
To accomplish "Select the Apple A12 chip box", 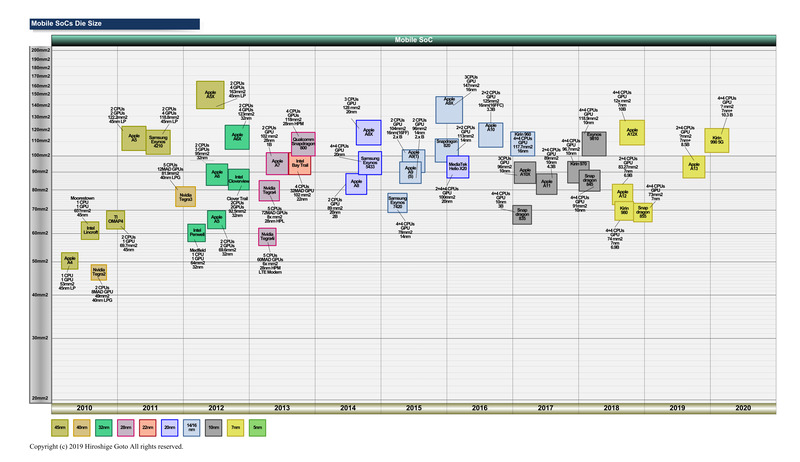I will [x=622, y=194].
